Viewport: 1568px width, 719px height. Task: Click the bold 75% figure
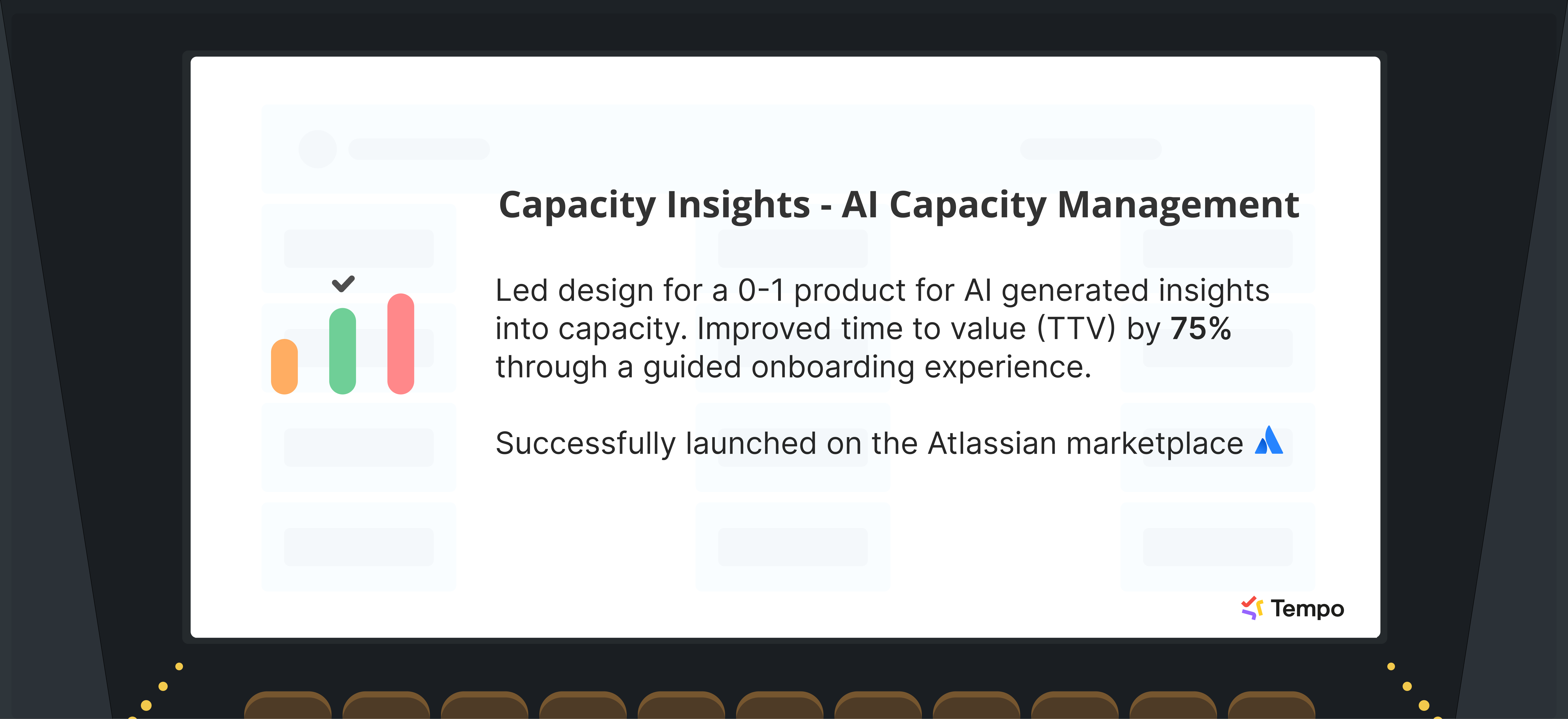1200,329
